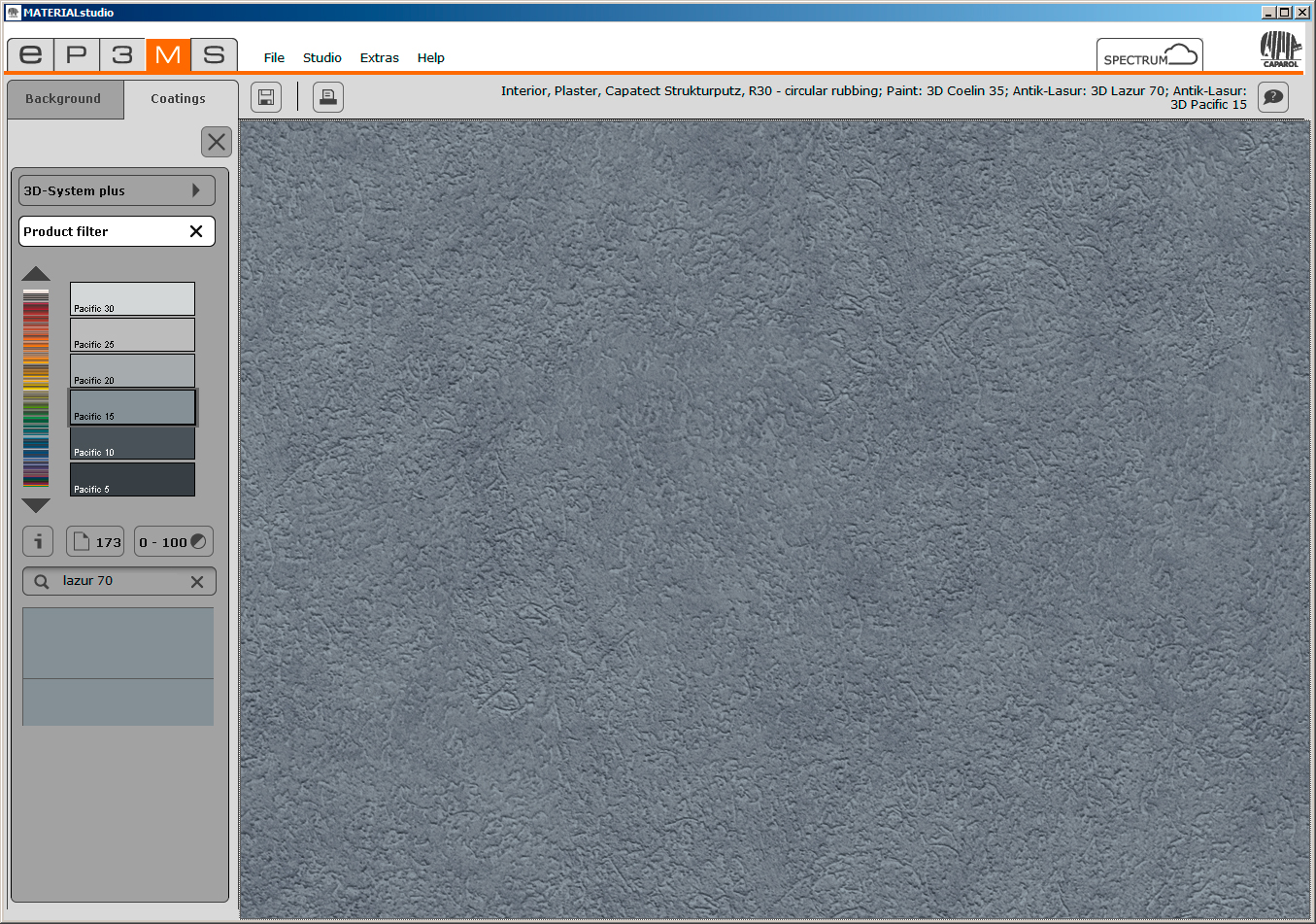This screenshot has height=924, width=1316.
Task: Click the 'lazur 70' search field
Action: (x=118, y=581)
